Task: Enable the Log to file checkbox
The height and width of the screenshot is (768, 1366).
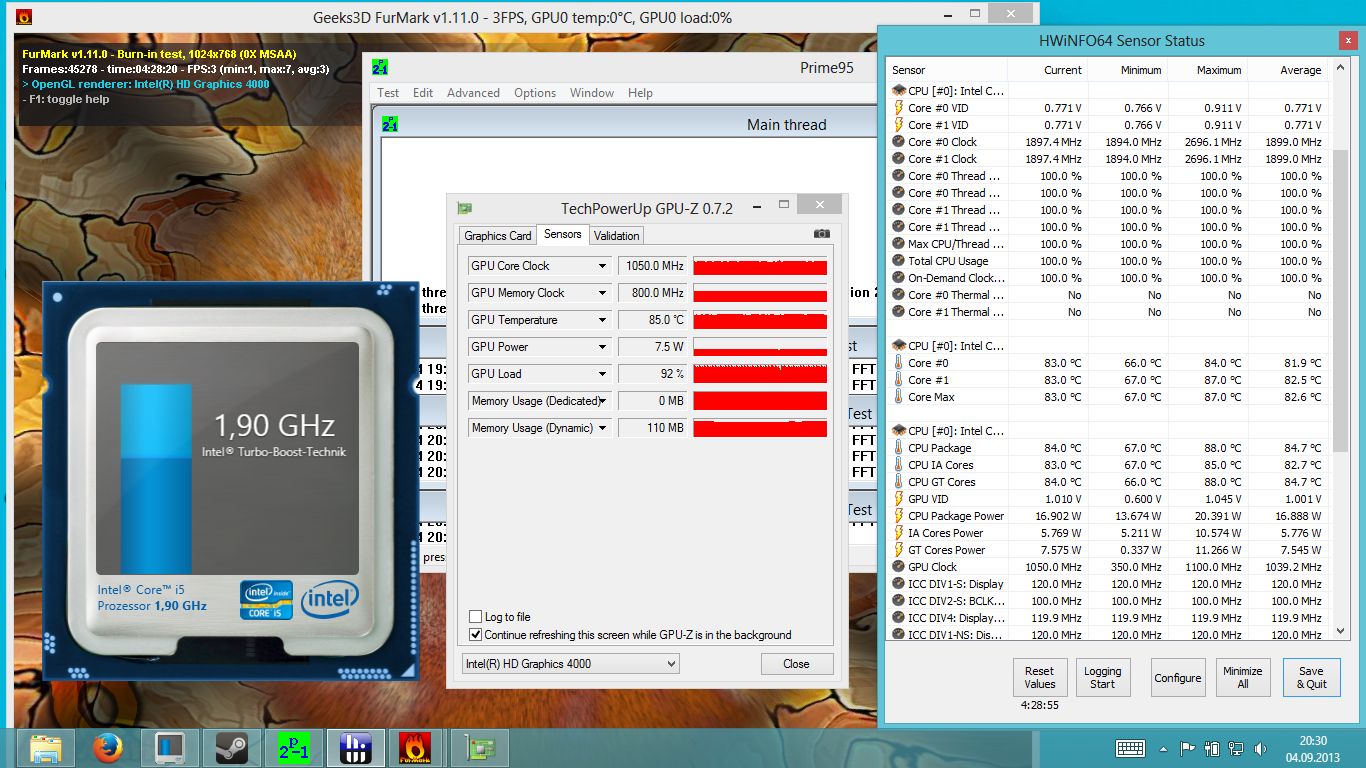Action: 476,617
